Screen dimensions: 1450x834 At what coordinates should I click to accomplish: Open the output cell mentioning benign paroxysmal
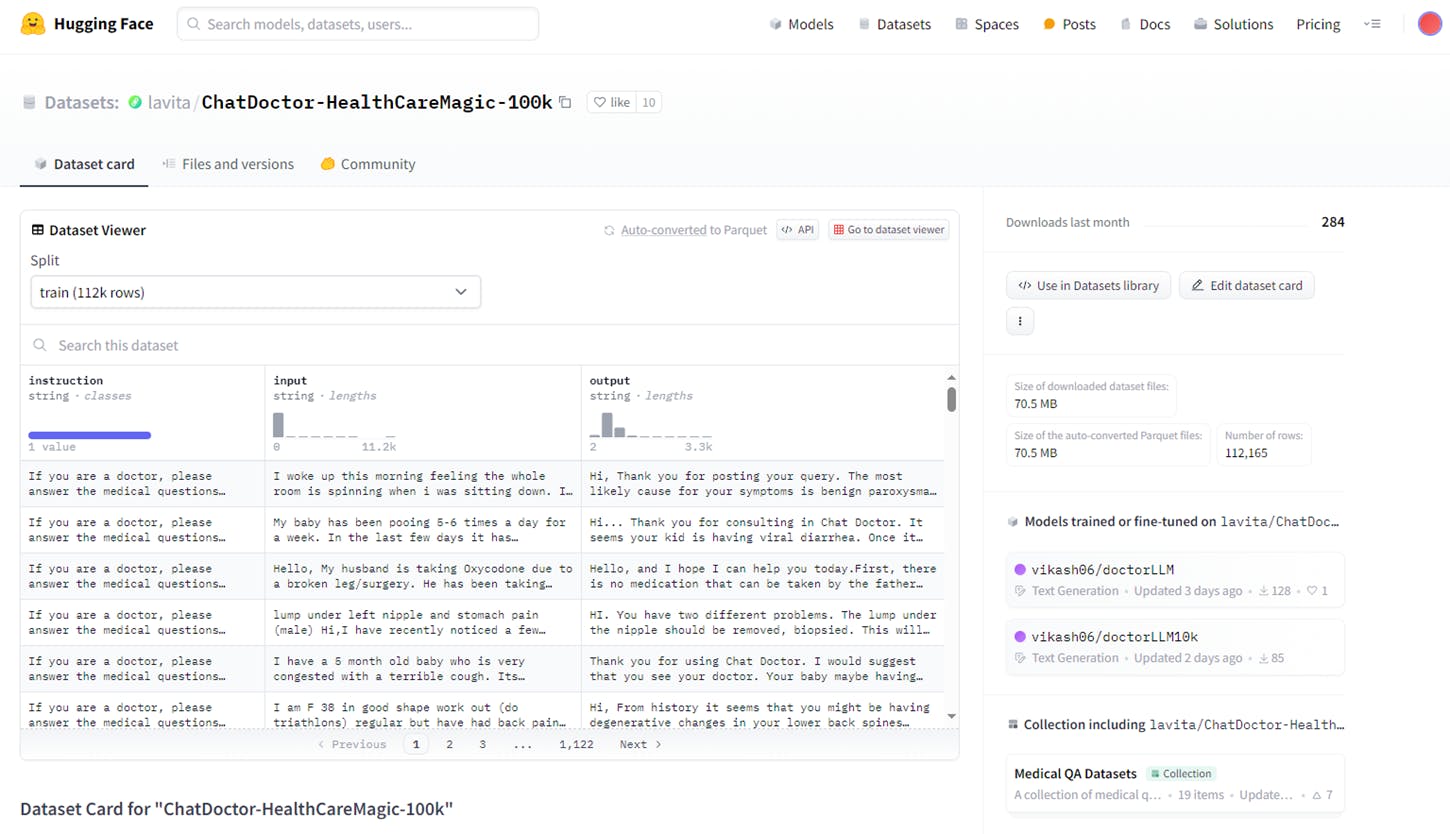[763, 484]
